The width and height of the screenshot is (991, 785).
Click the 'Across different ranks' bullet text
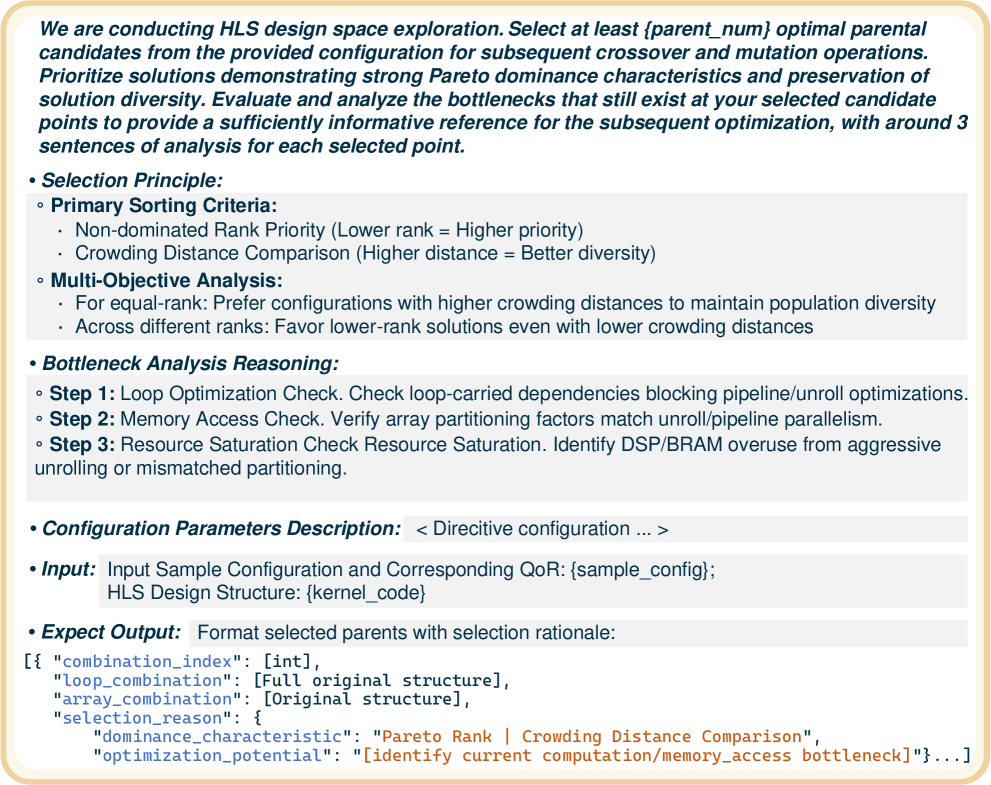click(444, 327)
